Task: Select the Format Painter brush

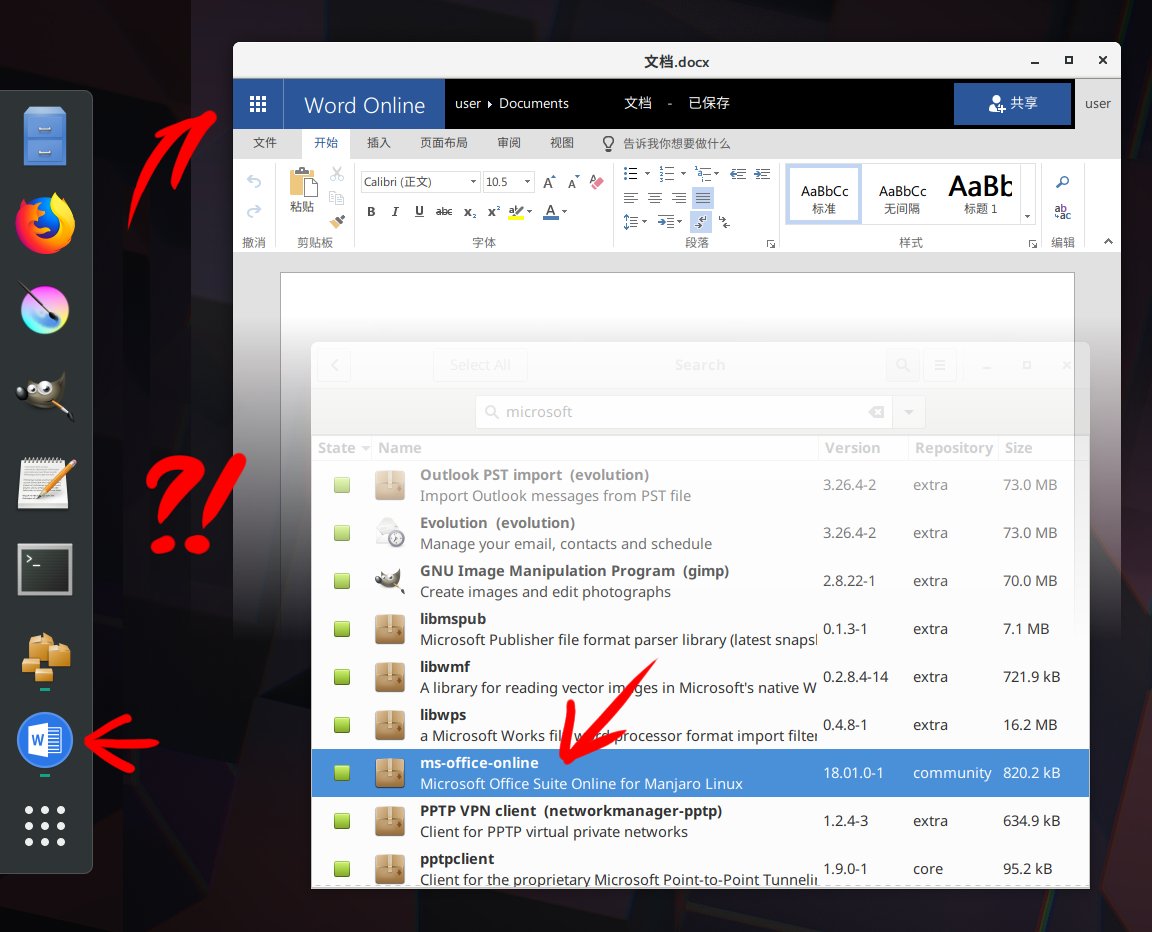Action: coord(337,220)
